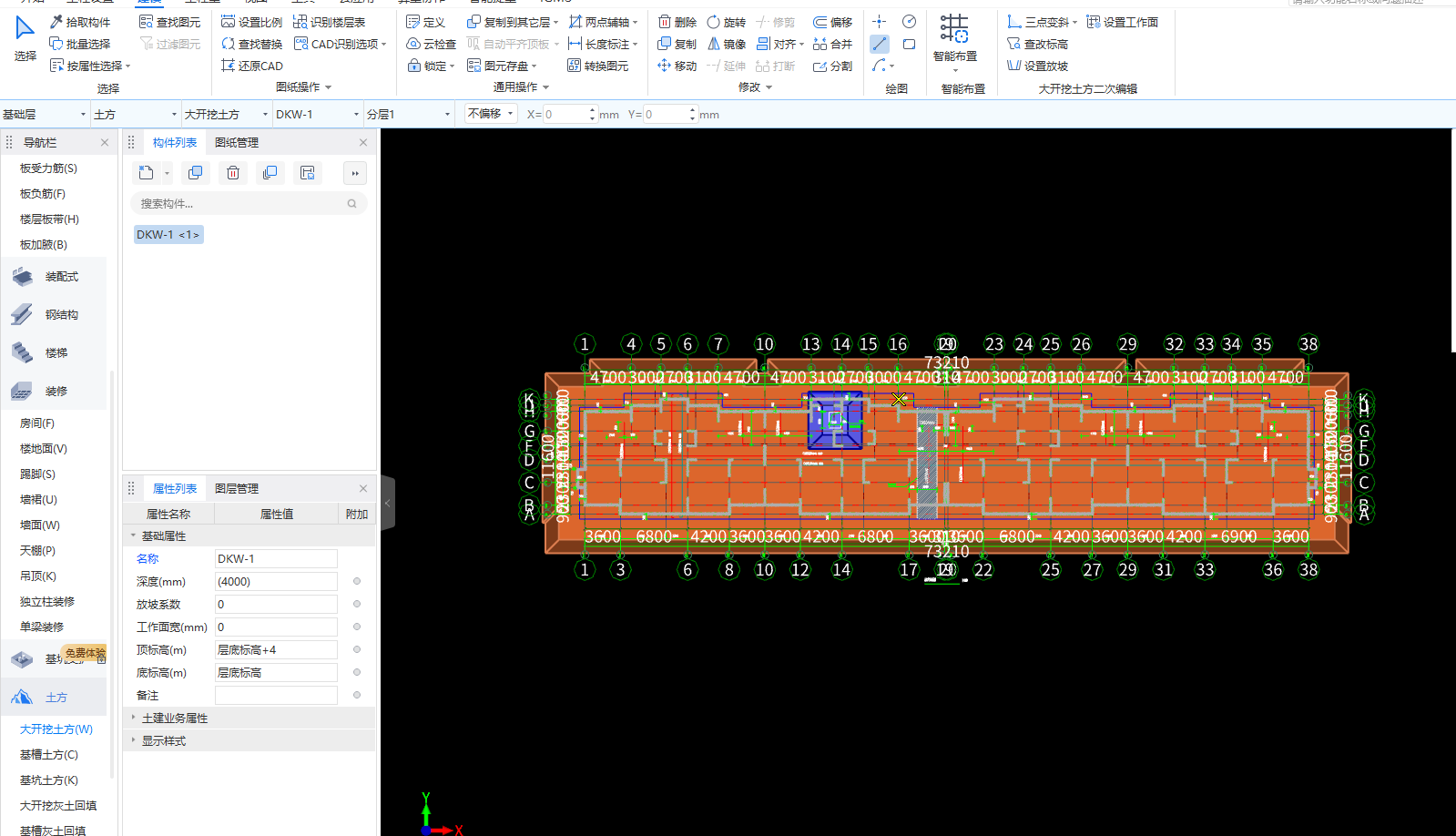Select 基槽土方(C) in navigation
This screenshot has height=836, width=1456.
pyautogui.click(x=49, y=754)
